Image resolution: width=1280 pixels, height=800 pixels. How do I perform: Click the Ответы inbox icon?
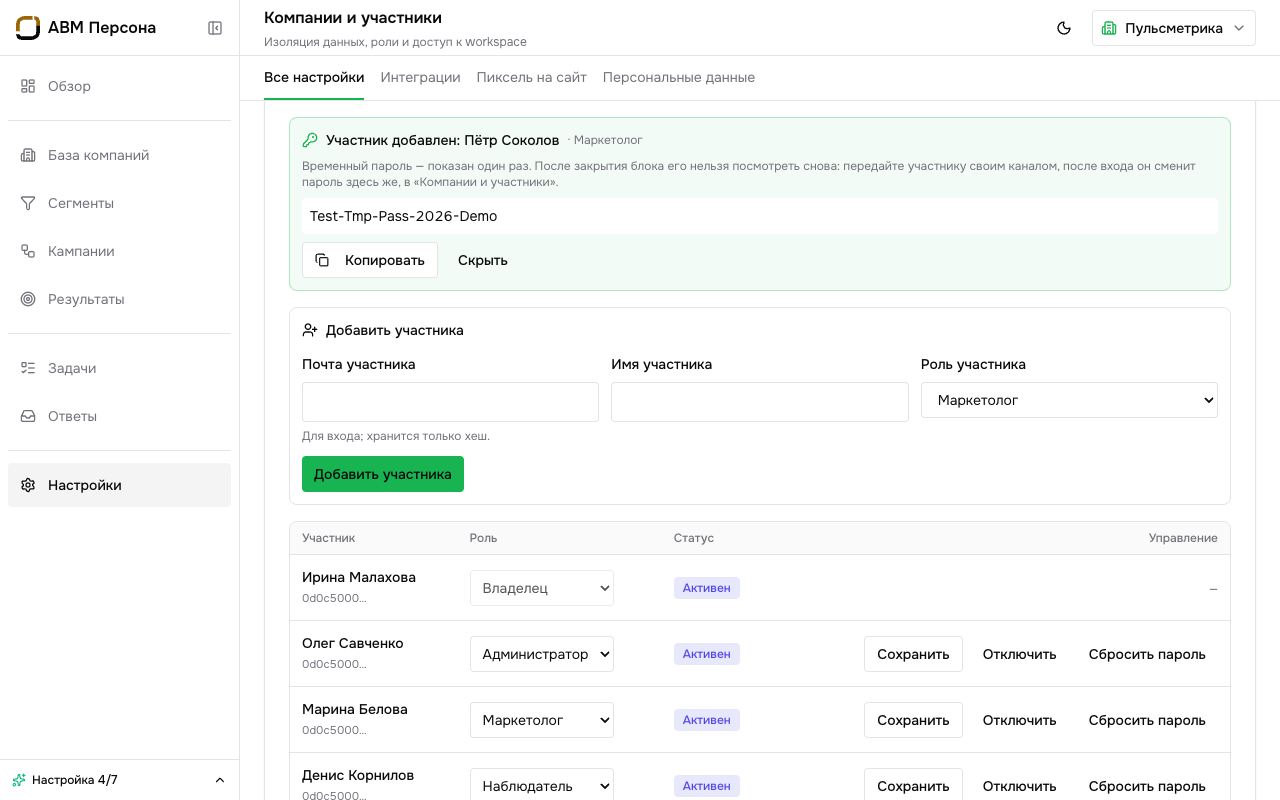pyautogui.click(x=28, y=416)
